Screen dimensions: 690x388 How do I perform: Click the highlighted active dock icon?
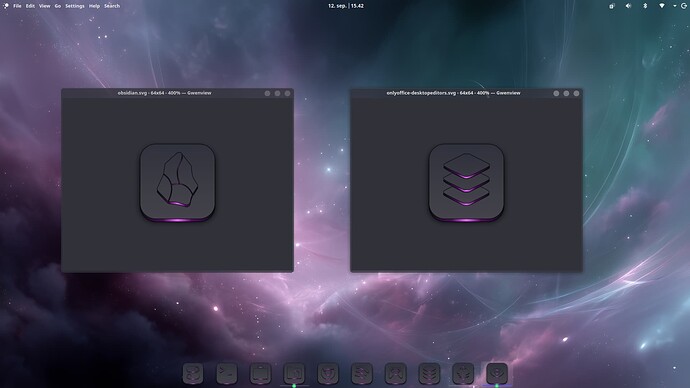tap(497, 373)
